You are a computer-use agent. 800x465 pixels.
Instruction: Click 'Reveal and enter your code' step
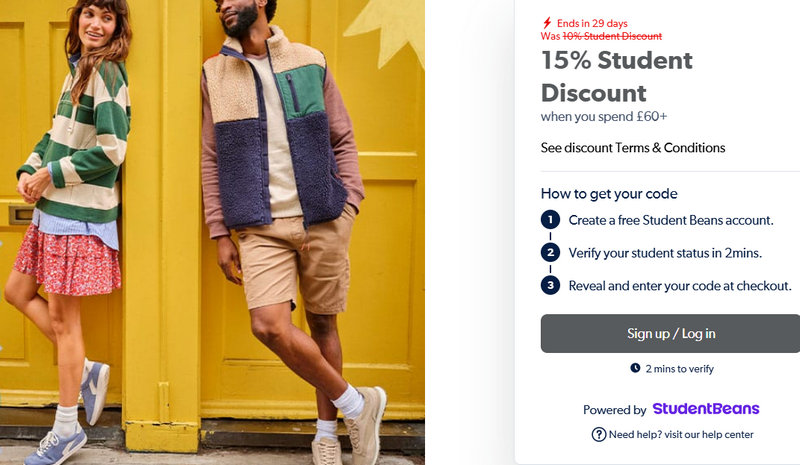pos(680,286)
